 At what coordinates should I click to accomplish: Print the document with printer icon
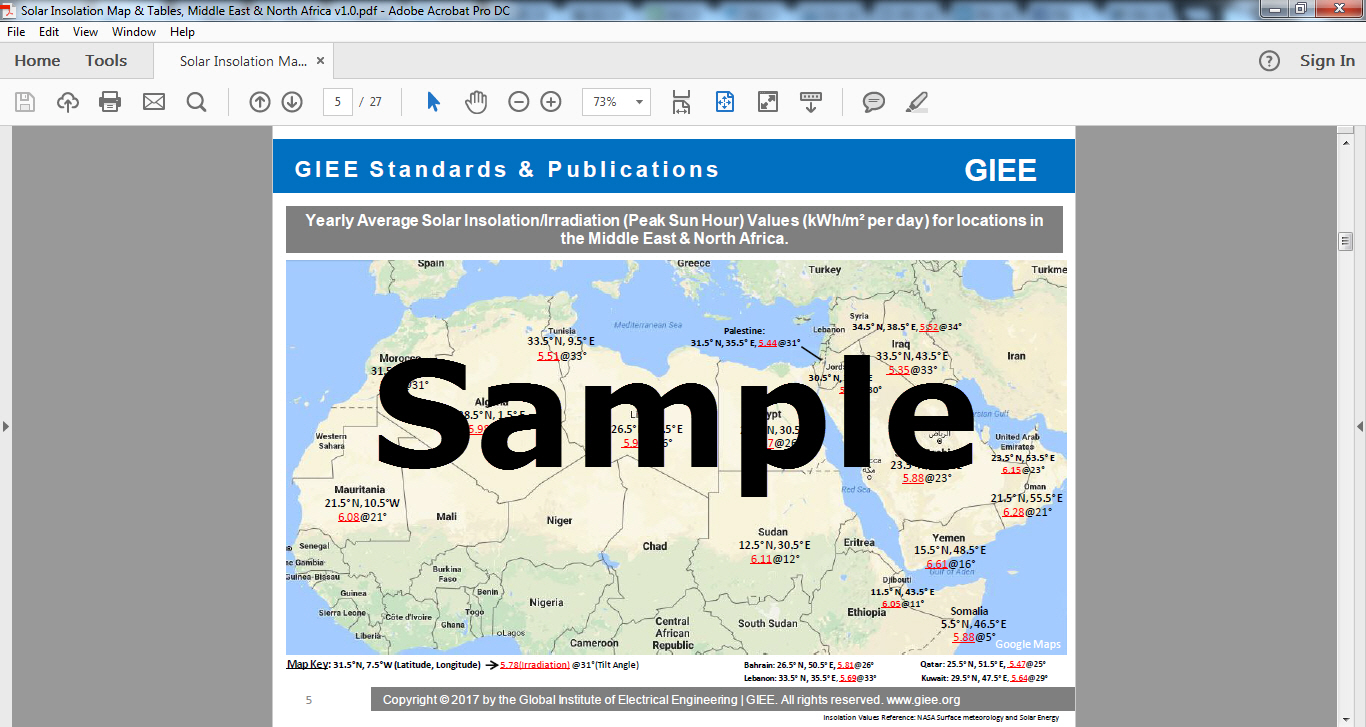[110, 101]
